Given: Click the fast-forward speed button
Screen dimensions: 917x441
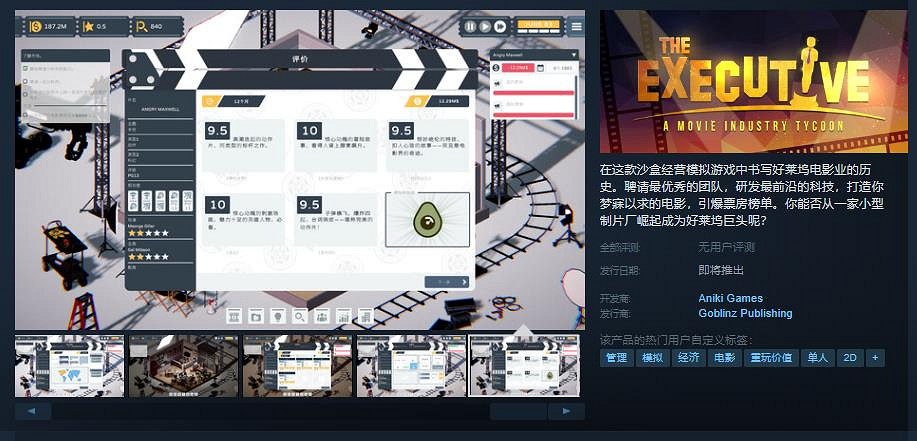Looking at the screenshot, I should [499, 26].
